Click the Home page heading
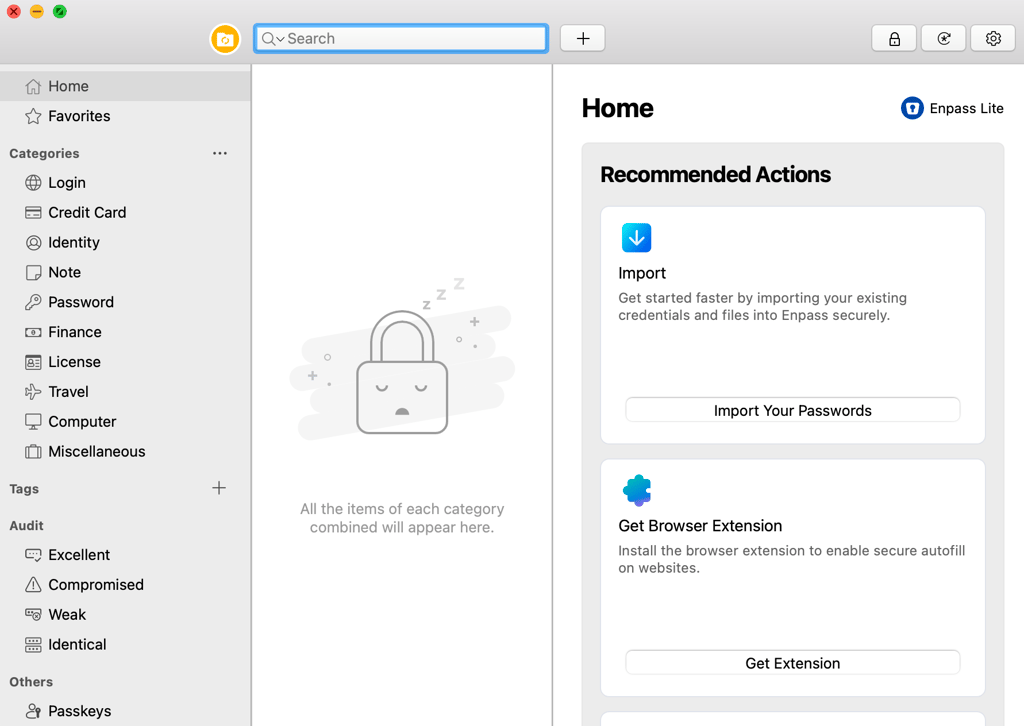This screenshot has width=1024, height=726. [x=617, y=108]
